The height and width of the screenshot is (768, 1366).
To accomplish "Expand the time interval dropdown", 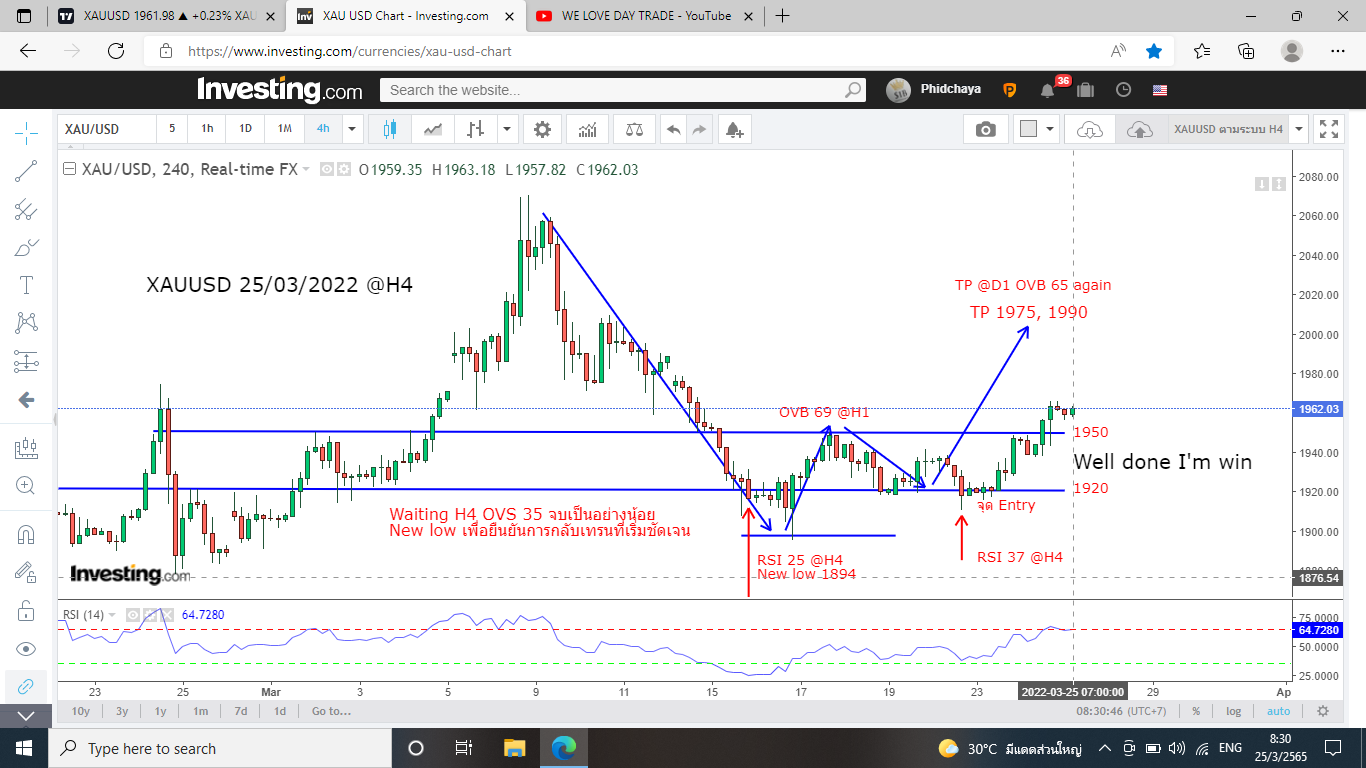I will click(x=351, y=129).
